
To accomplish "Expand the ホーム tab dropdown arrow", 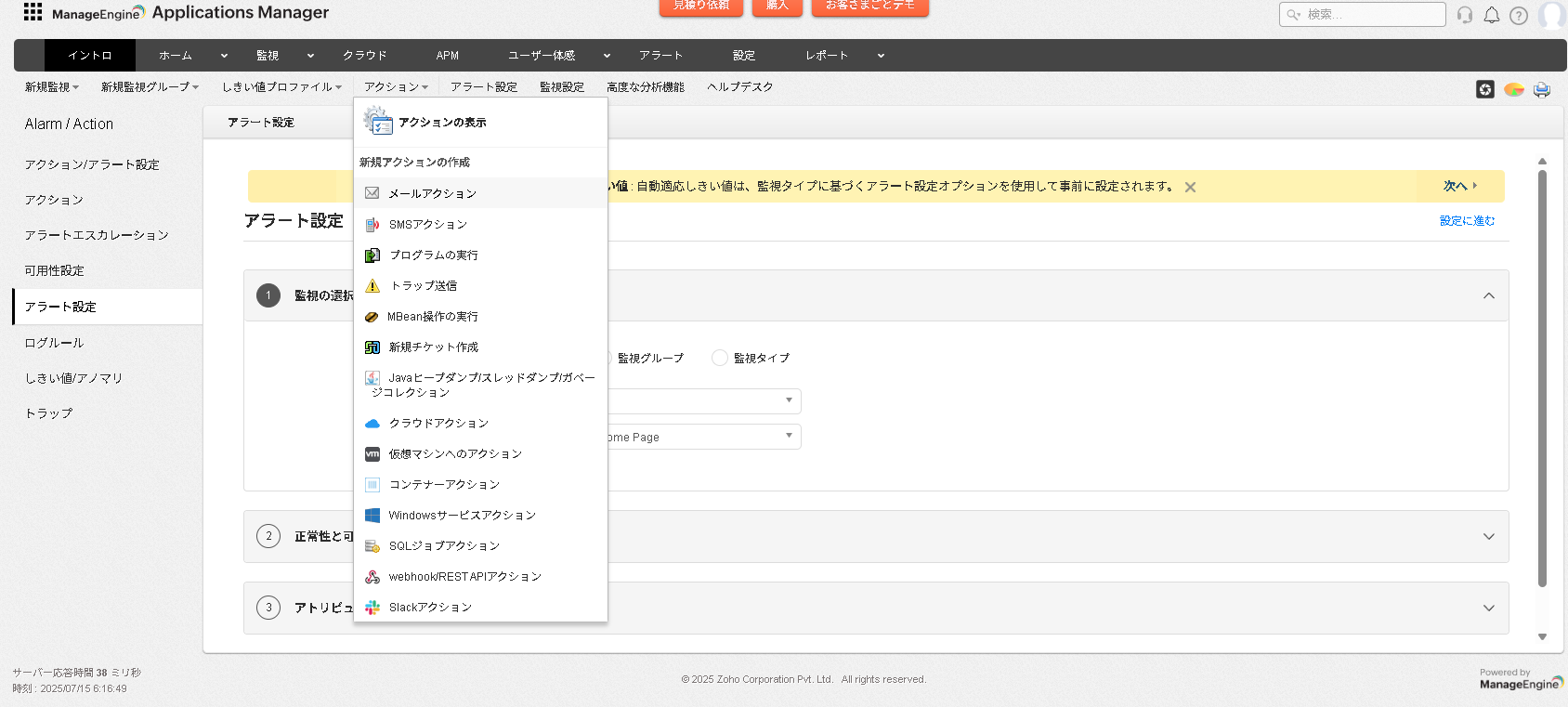I will tap(224, 56).
